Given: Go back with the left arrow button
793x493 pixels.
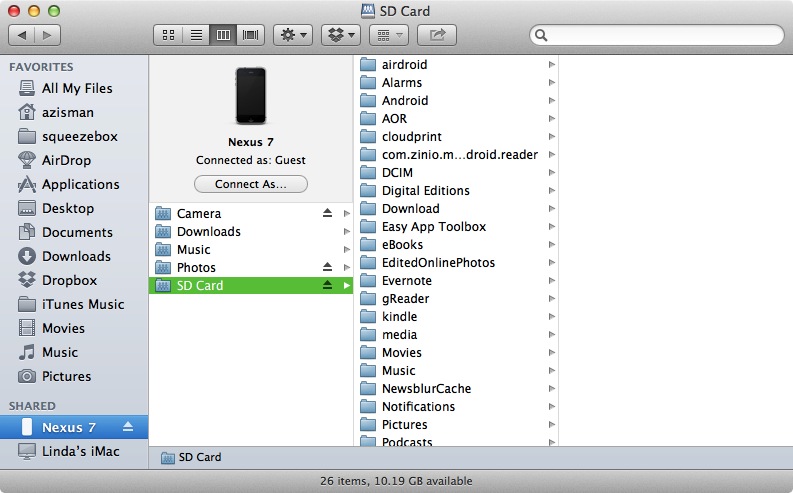Looking at the screenshot, I should click(x=22, y=35).
